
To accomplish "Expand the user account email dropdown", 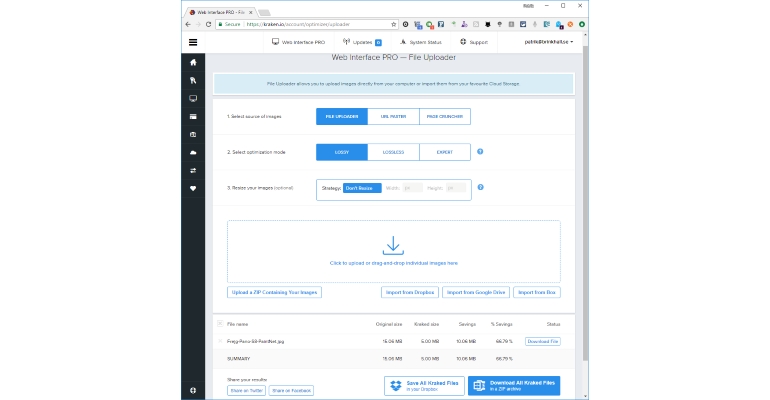I will (x=549, y=42).
